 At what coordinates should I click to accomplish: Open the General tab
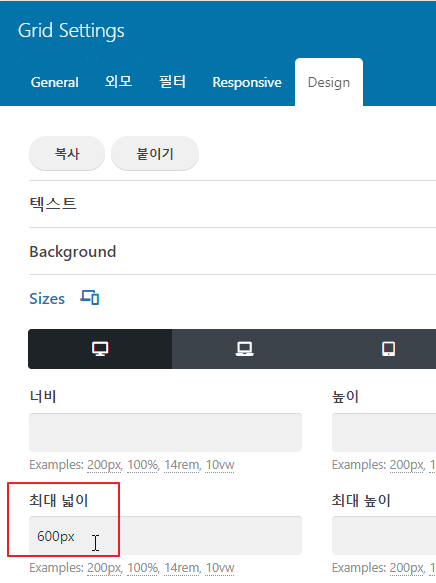(x=55, y=82)
